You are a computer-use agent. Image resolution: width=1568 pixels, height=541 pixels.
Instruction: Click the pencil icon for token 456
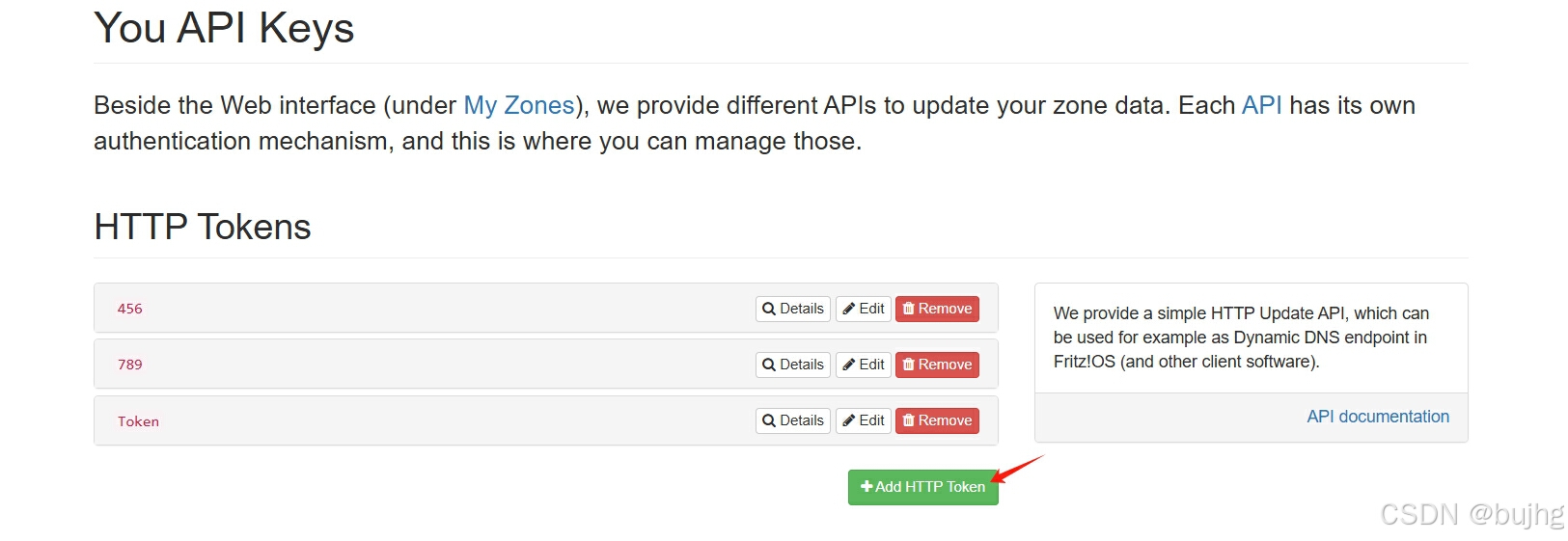coord(849,310)
